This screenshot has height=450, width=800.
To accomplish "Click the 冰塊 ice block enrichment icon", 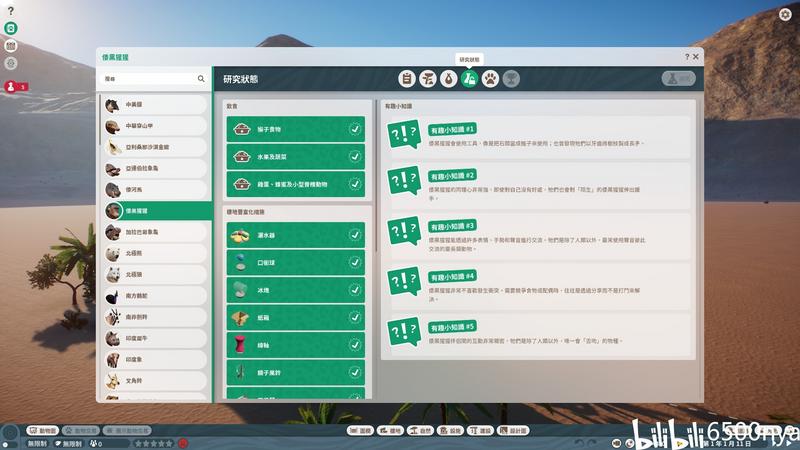I will point(240,290).
